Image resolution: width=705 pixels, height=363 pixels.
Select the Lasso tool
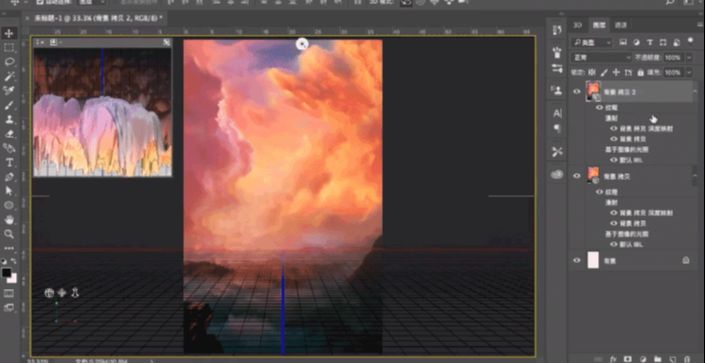point(9,62)
